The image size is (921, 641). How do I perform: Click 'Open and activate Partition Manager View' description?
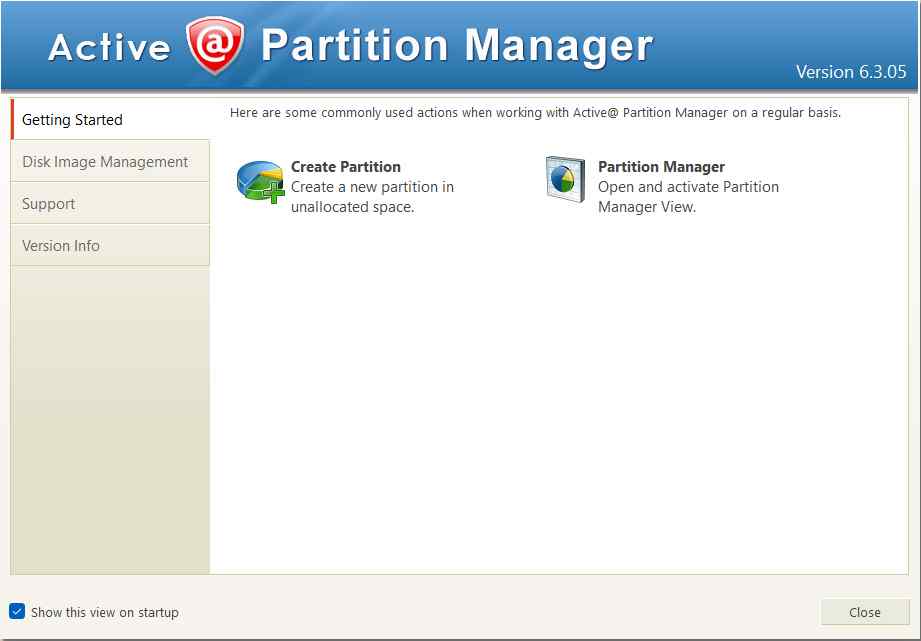(x=688, y=197)
